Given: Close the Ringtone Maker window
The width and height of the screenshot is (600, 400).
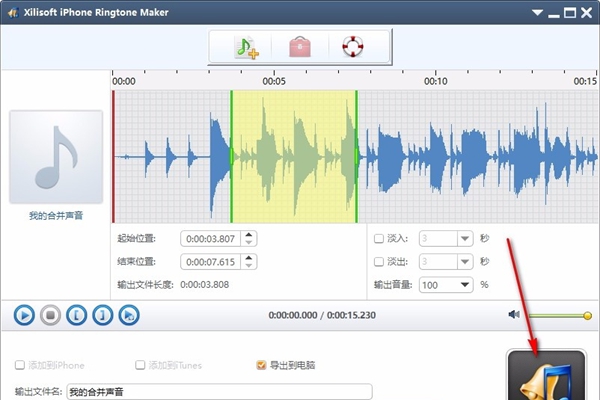Looking at the screenshot, I should tap(587, 13).
